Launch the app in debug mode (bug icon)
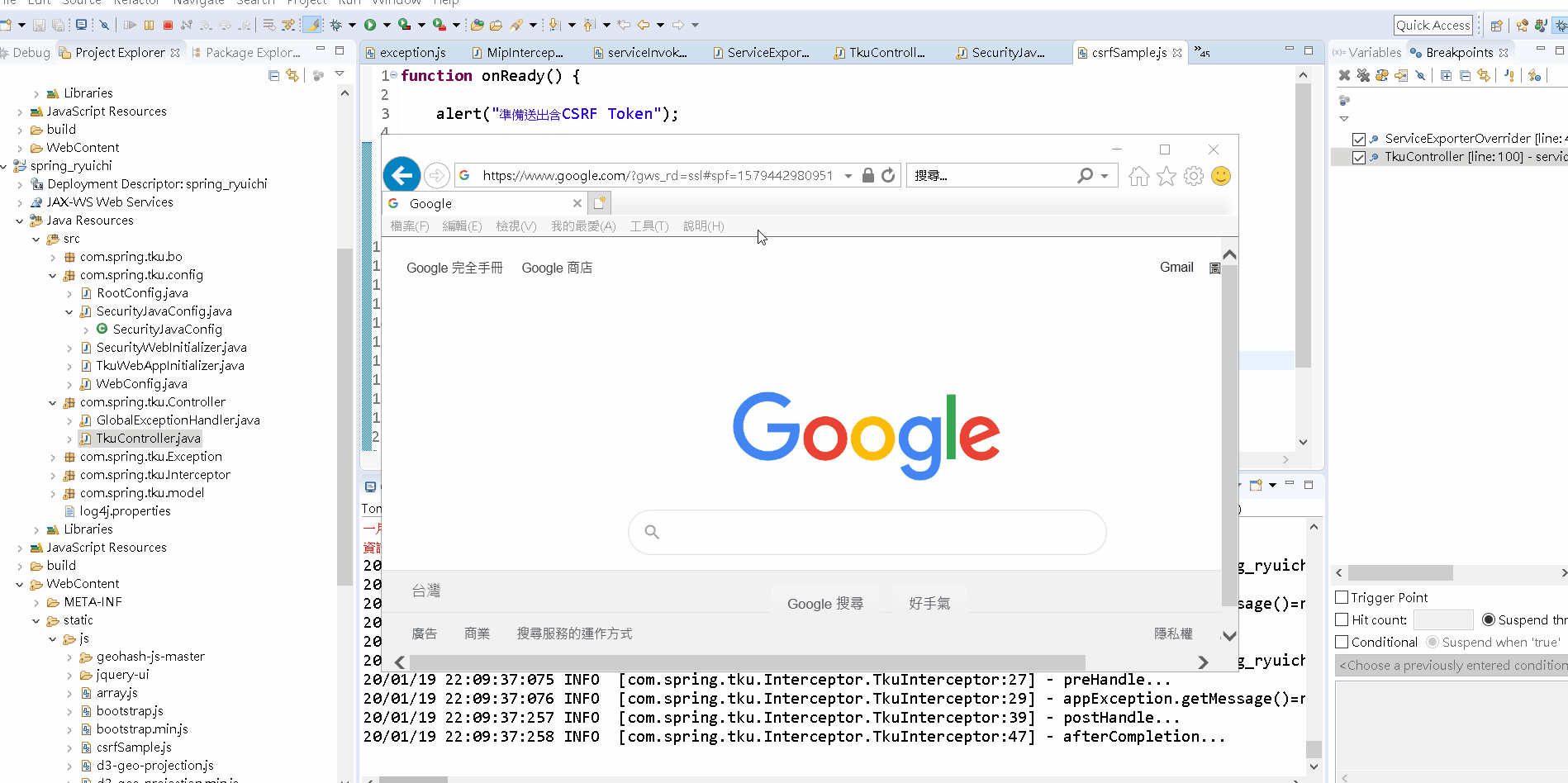1568x783 pixels. [336, 25]
